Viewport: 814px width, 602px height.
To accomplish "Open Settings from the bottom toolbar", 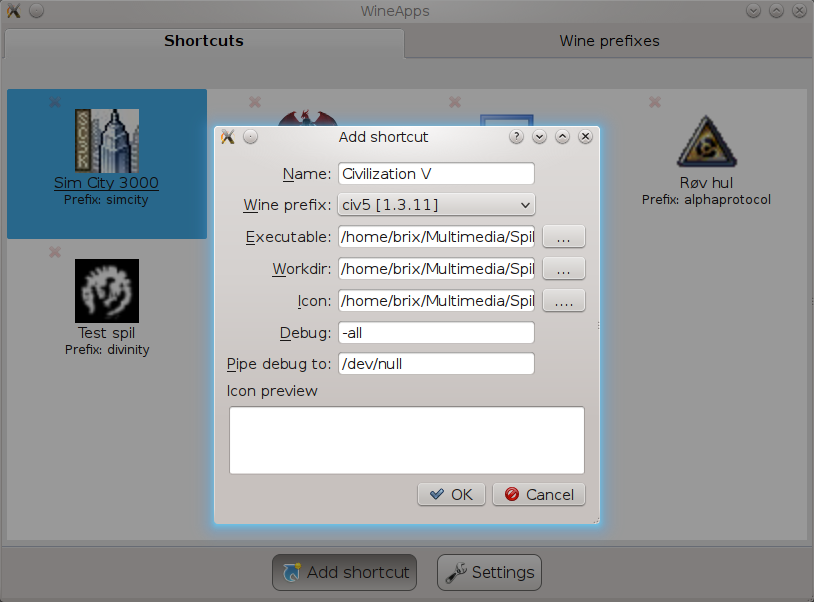I will pyautogui.click(x=489, y=572).
